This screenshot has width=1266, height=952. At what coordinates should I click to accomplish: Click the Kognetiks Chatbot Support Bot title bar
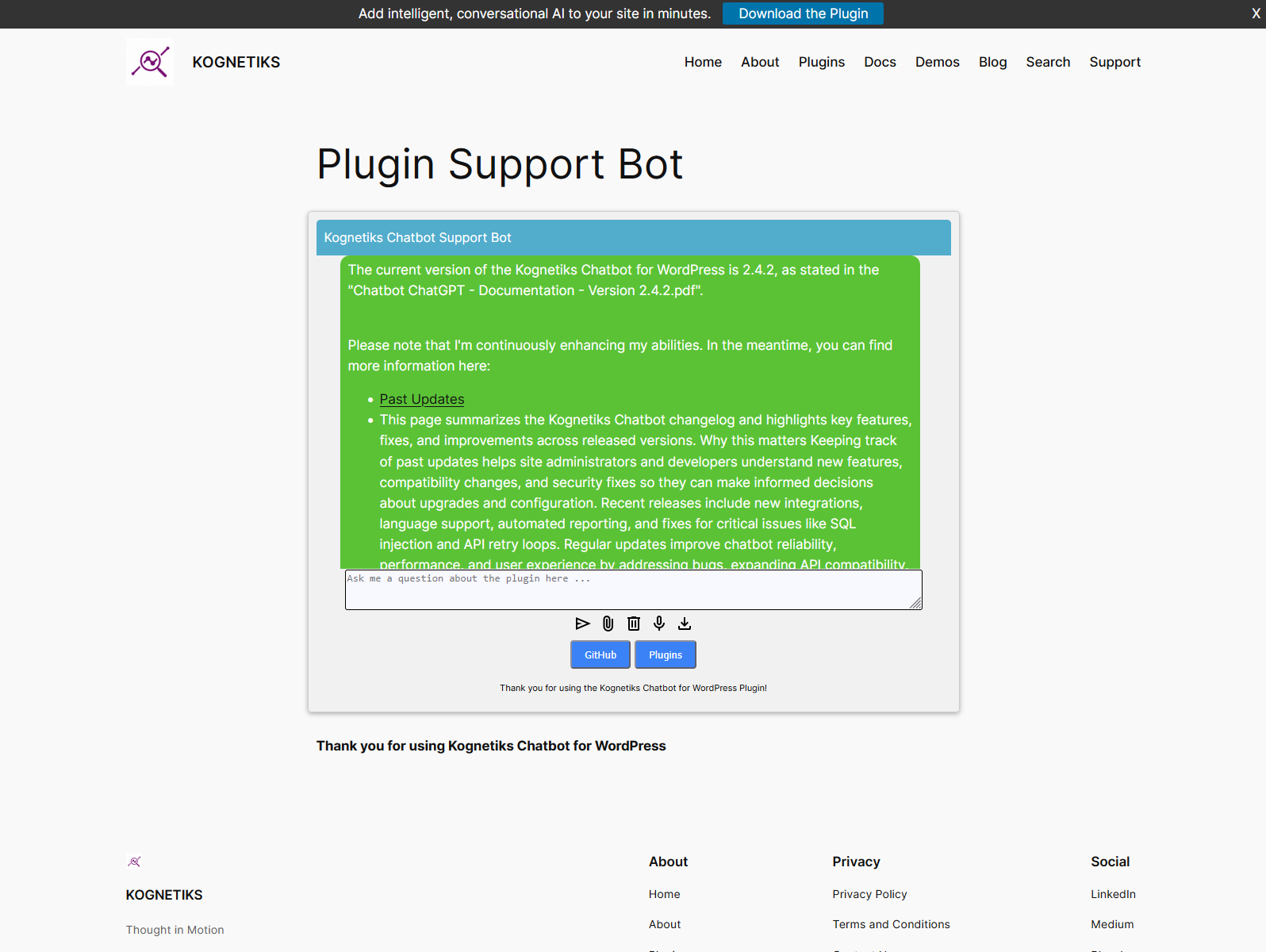tap(633, 237)
